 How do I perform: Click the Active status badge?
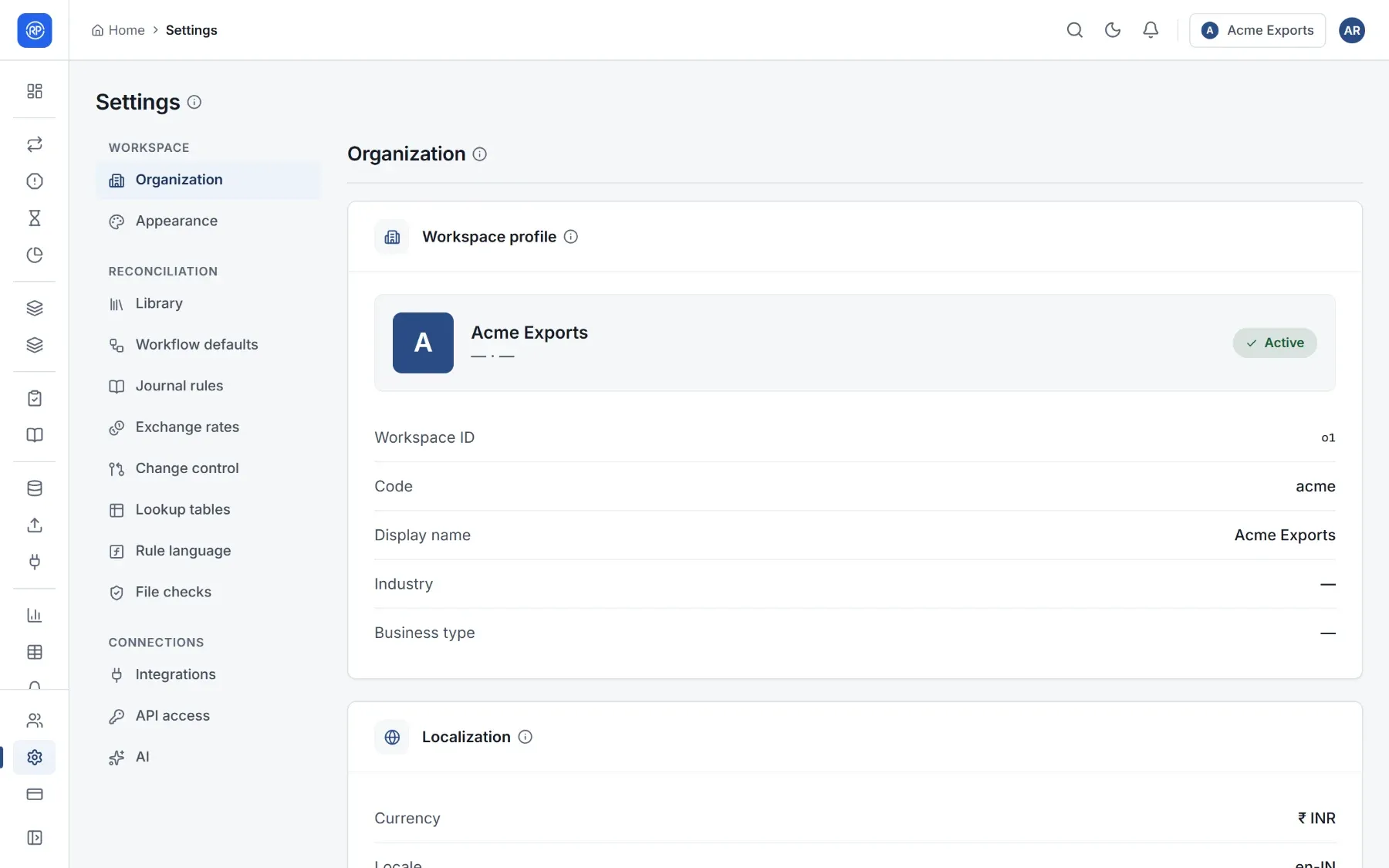[1275, 343]
